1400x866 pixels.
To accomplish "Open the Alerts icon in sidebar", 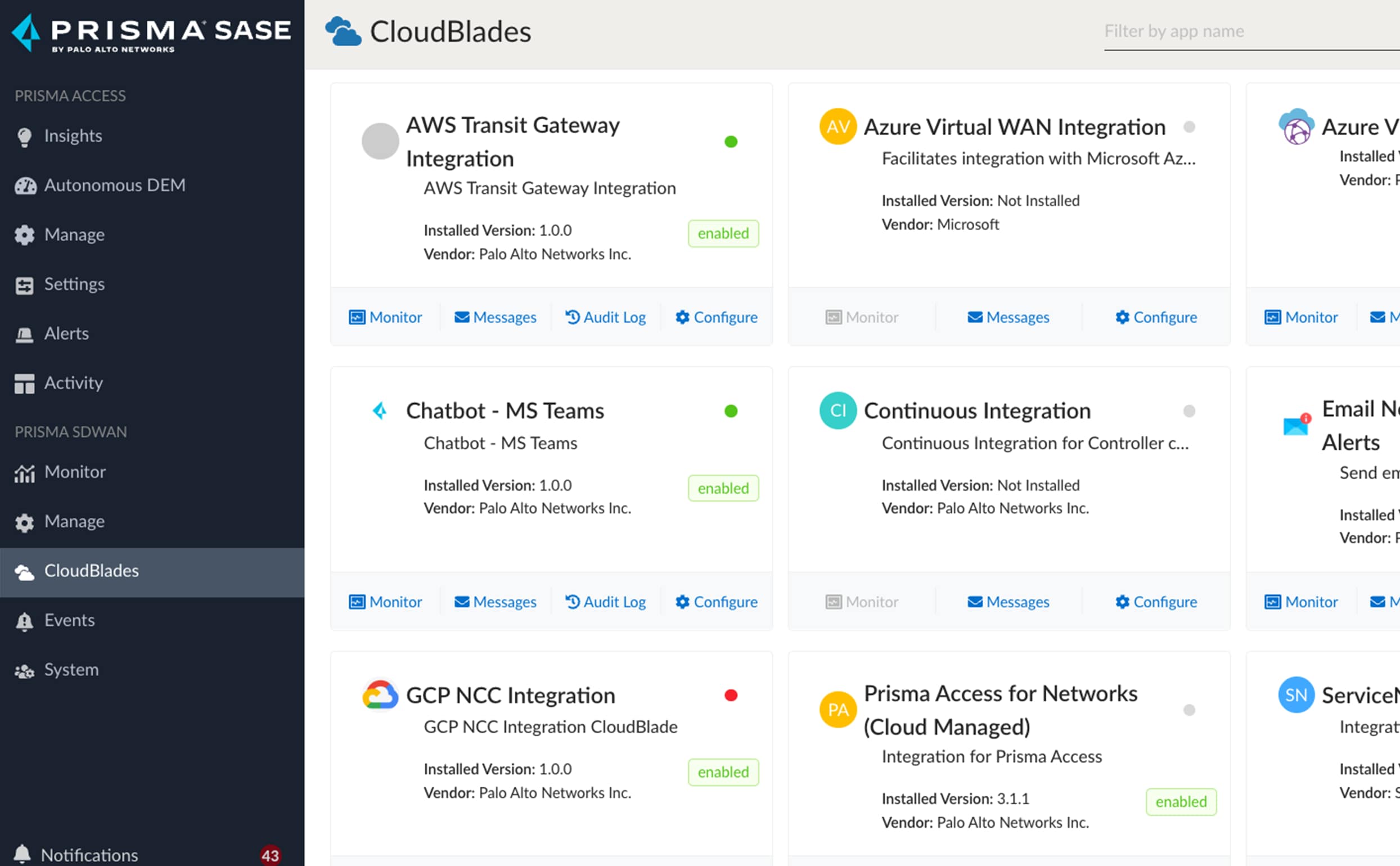I will point(25,333).
